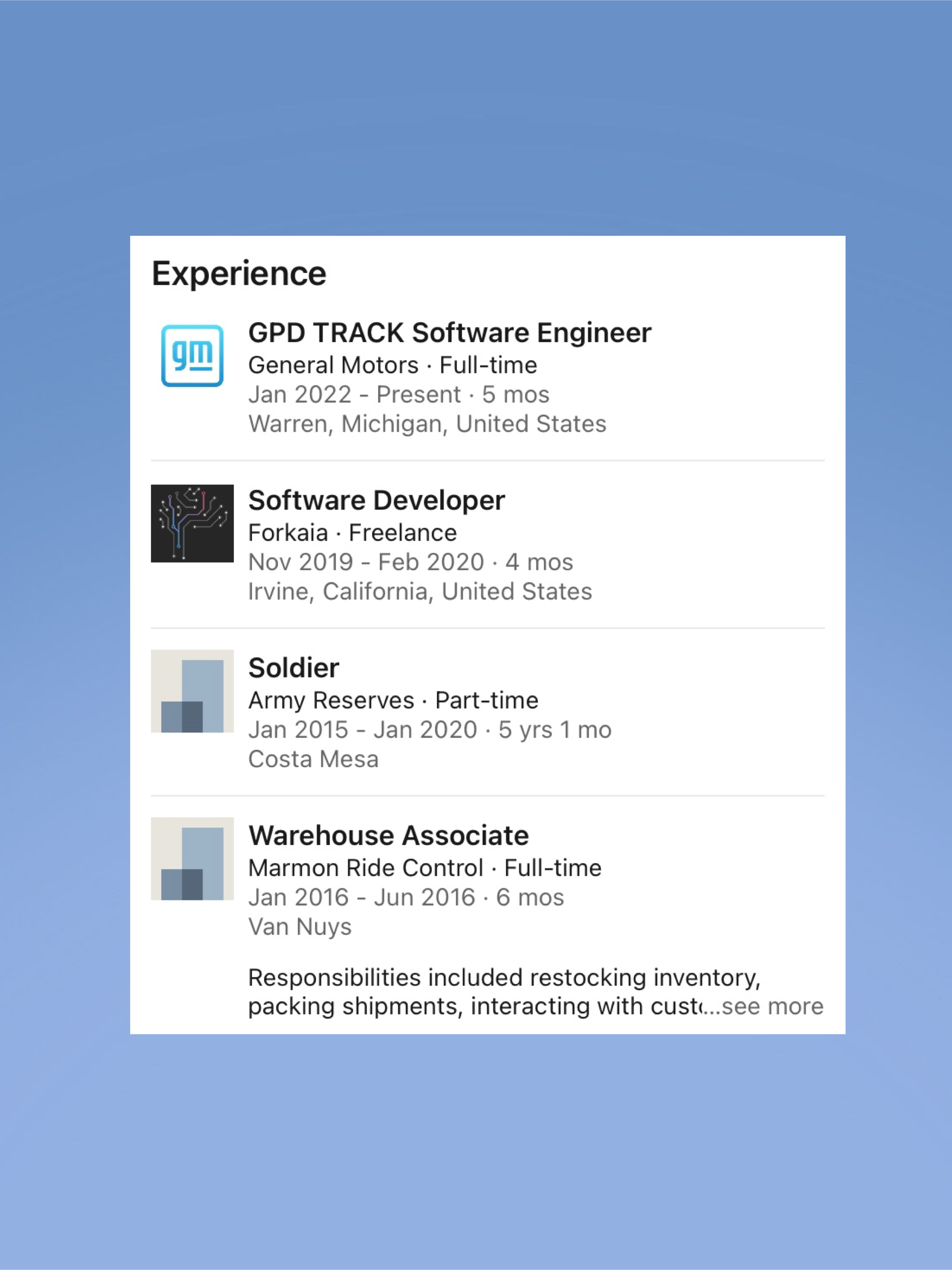Image resolution: width=952 pixels, height=1270 pixels.
Task: Open GPD TRACK Software Engineer position
Action: [450, 332]
